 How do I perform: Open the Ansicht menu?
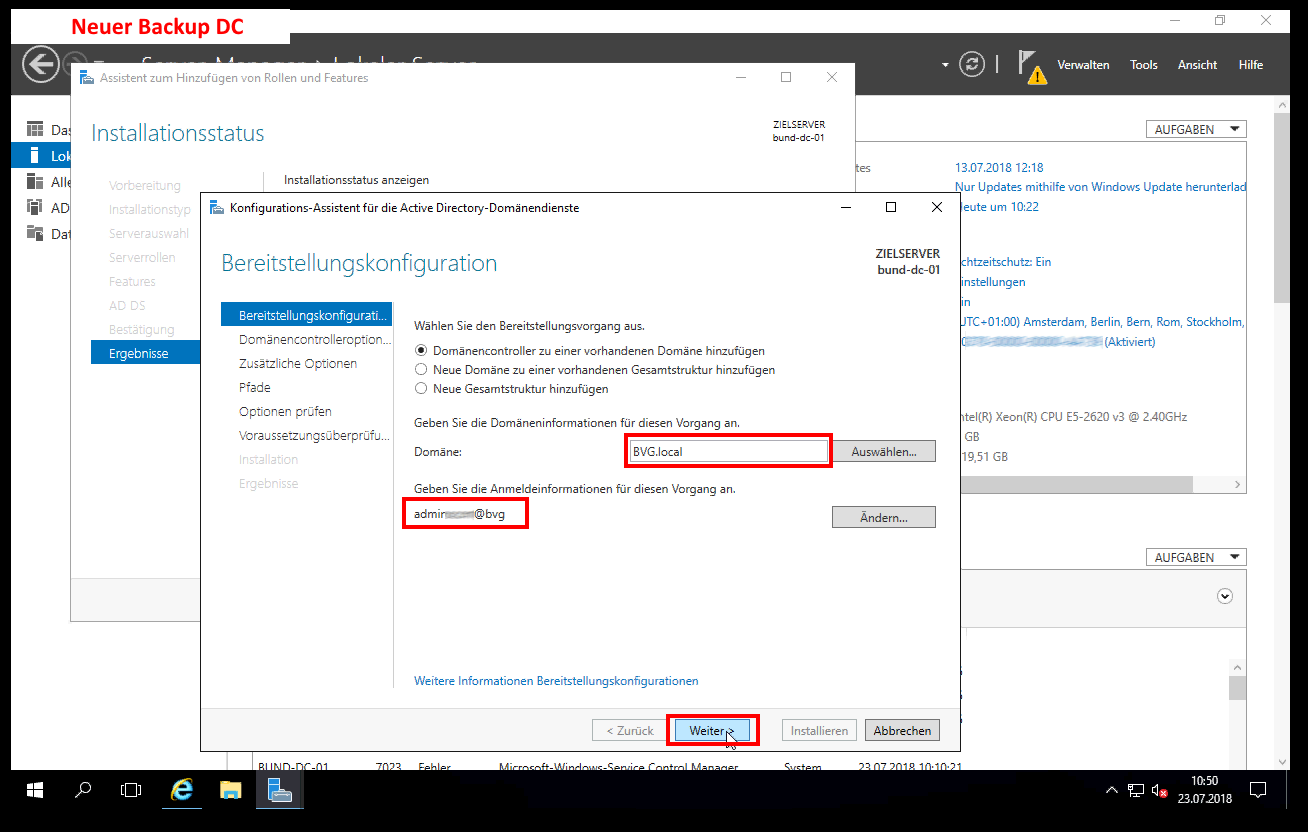[x=1197, y=65]
